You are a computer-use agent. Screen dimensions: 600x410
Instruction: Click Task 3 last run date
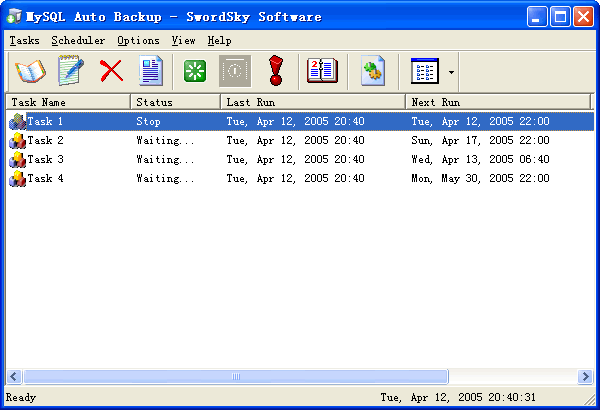pos(295,159)
